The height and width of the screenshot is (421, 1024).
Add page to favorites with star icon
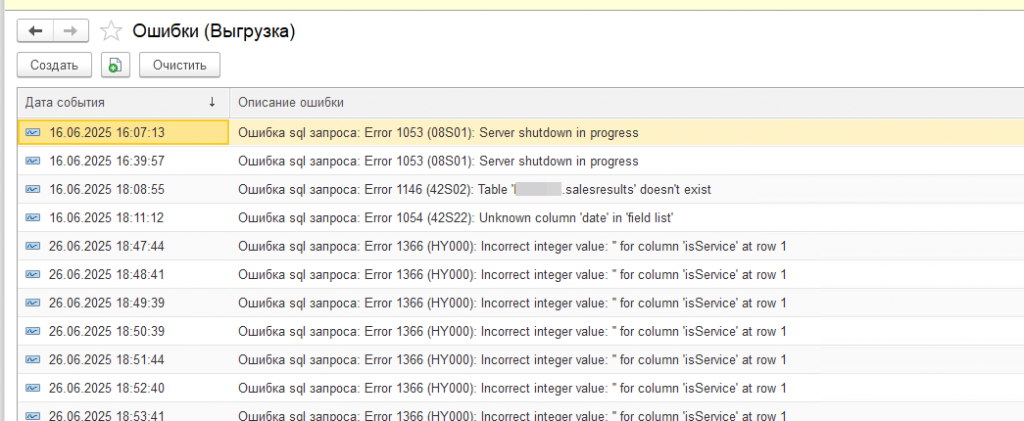click(x=111, y=32)
